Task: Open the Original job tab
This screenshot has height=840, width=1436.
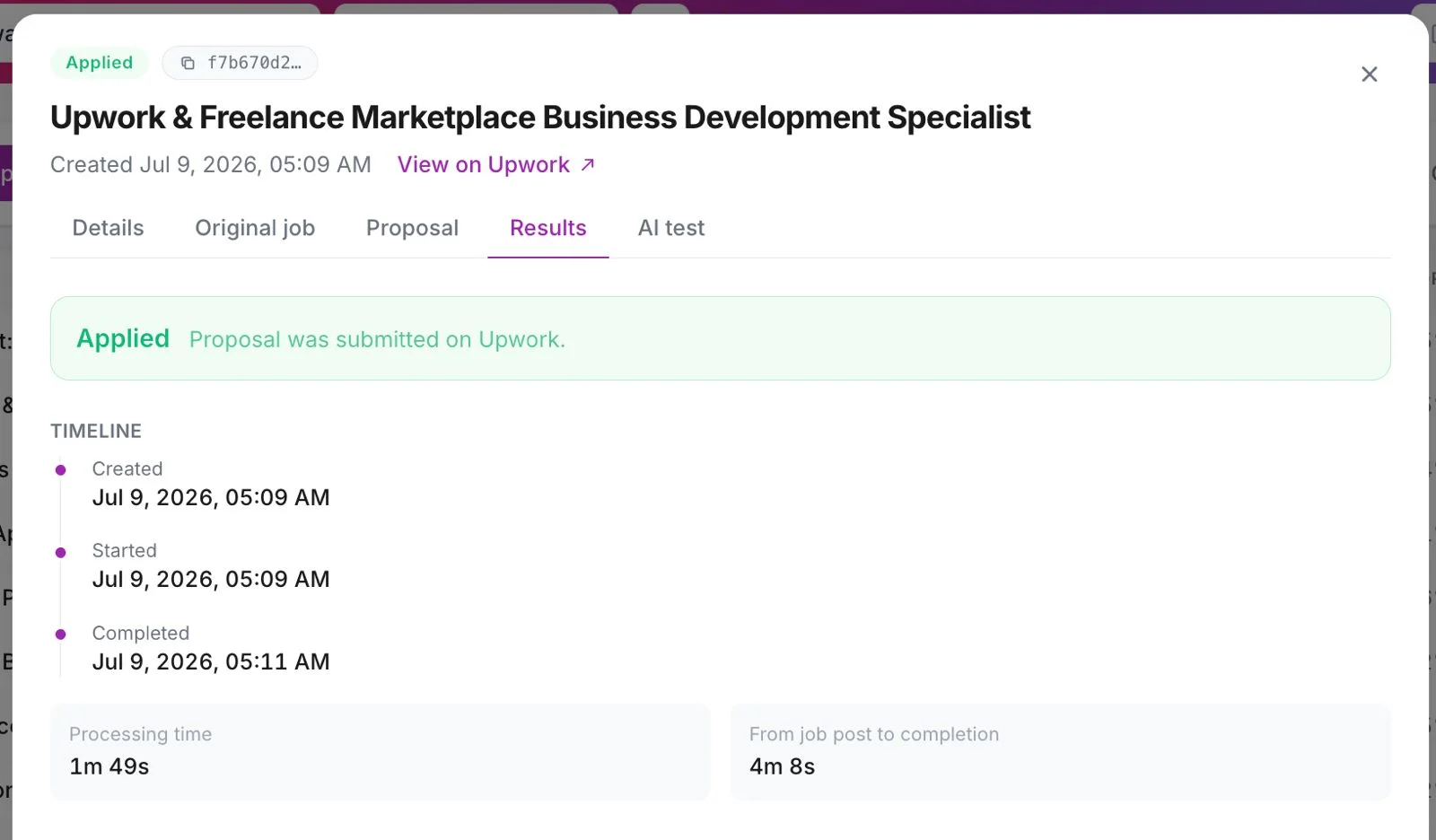Action: click(255, 228)
